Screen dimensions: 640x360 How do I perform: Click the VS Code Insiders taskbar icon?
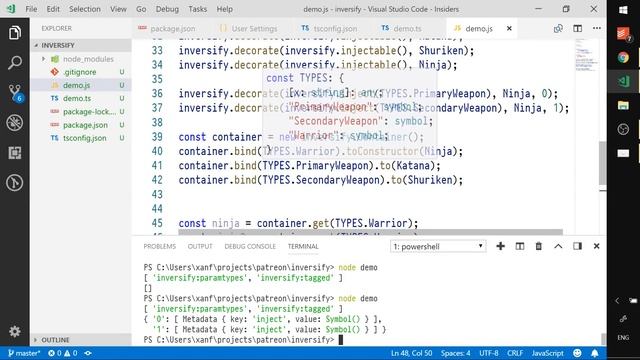(x=623, y=81)
